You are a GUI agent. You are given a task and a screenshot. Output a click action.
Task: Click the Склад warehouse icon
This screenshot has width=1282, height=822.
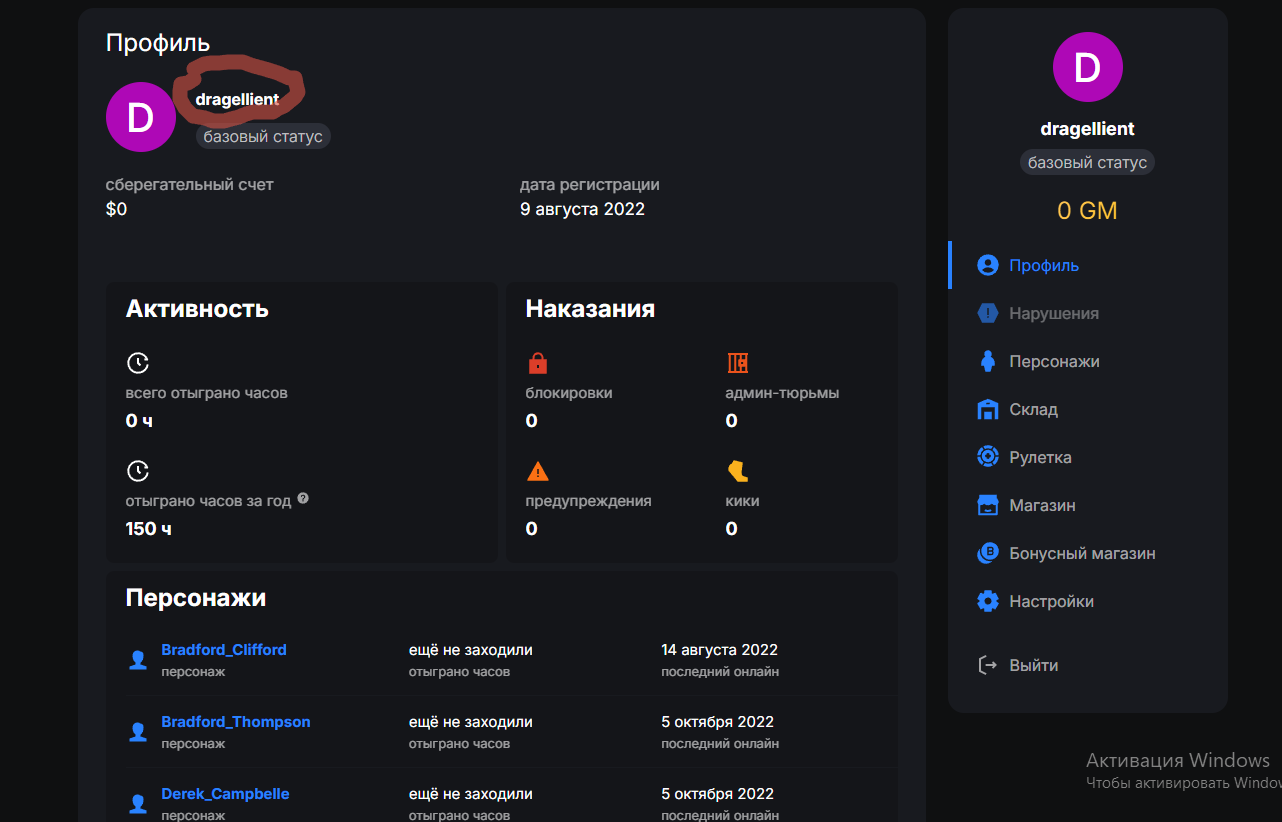pyautogui.click(x=988, y=409)
